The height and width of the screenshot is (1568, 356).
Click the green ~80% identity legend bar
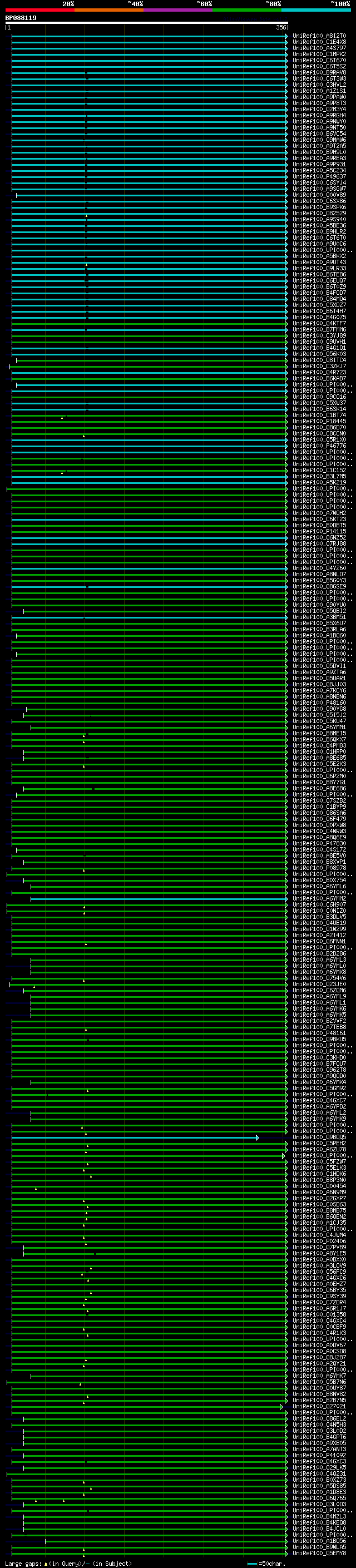coord(247,10)
